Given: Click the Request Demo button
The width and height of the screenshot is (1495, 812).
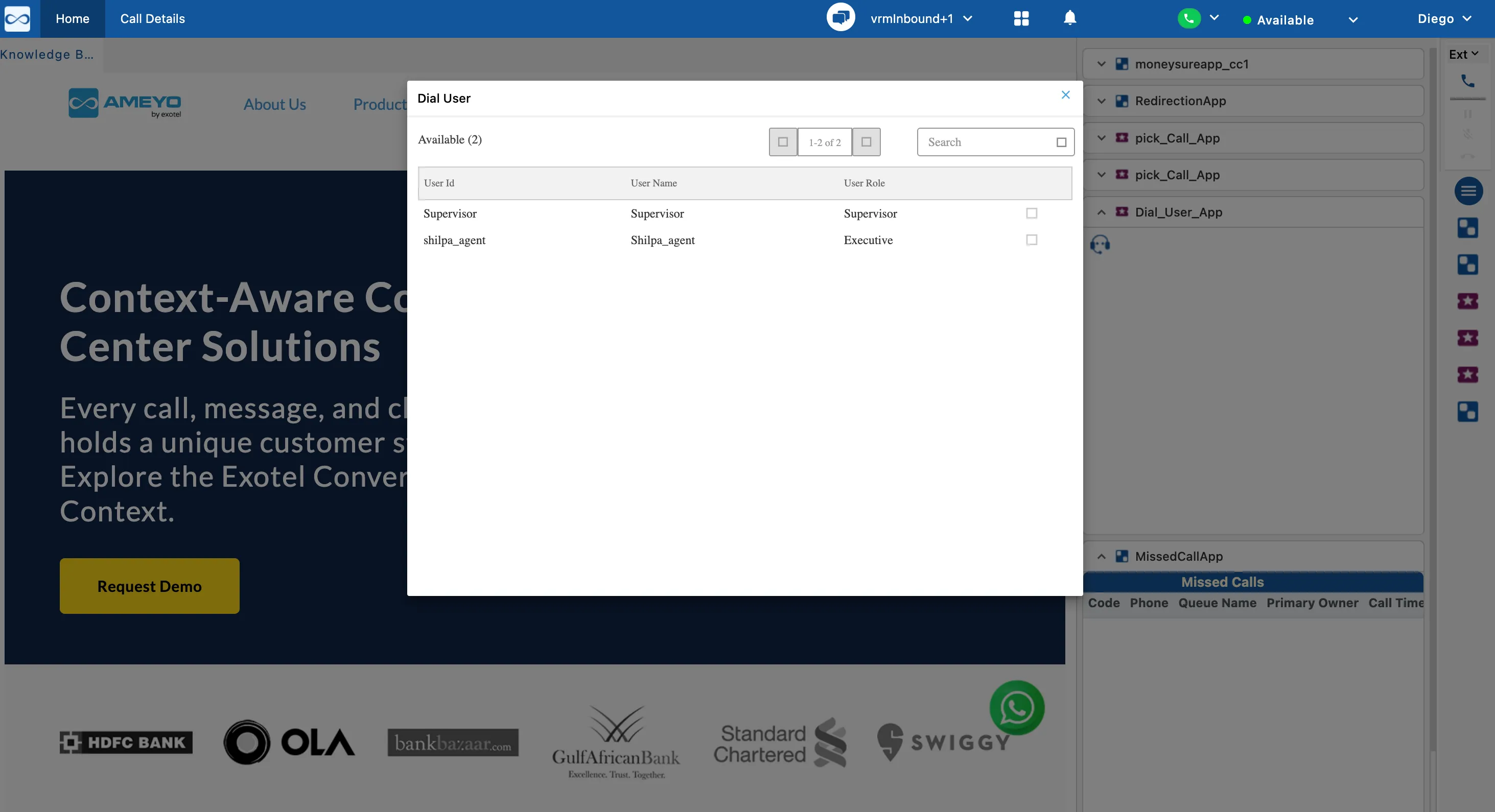Looking at the screenshot, I should (x=149, y=586).
